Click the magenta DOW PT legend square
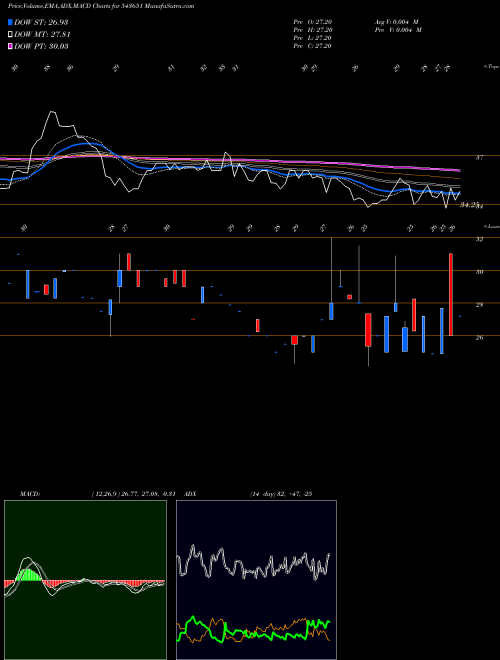This screenshot has height=660, width=500. 11,46
